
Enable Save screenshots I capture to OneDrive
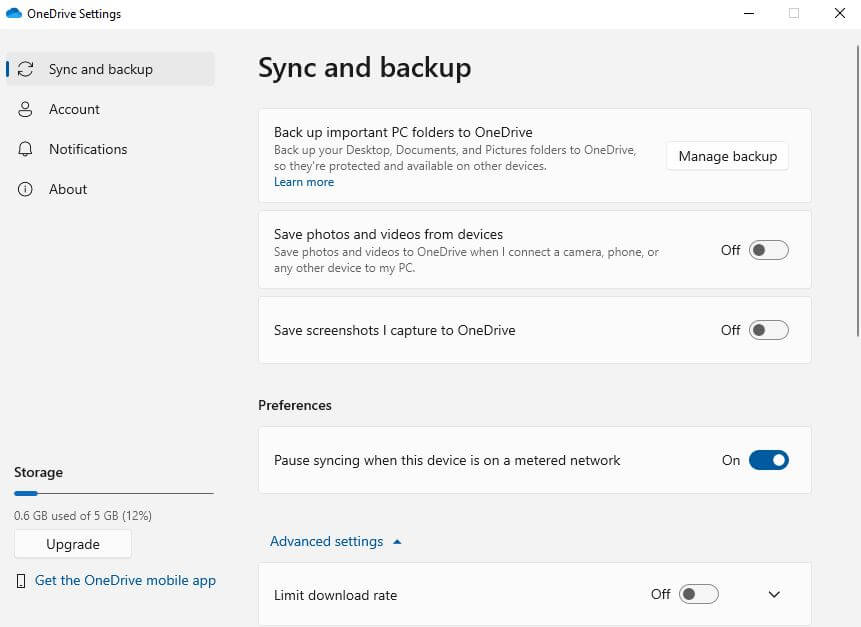point(769,330)
